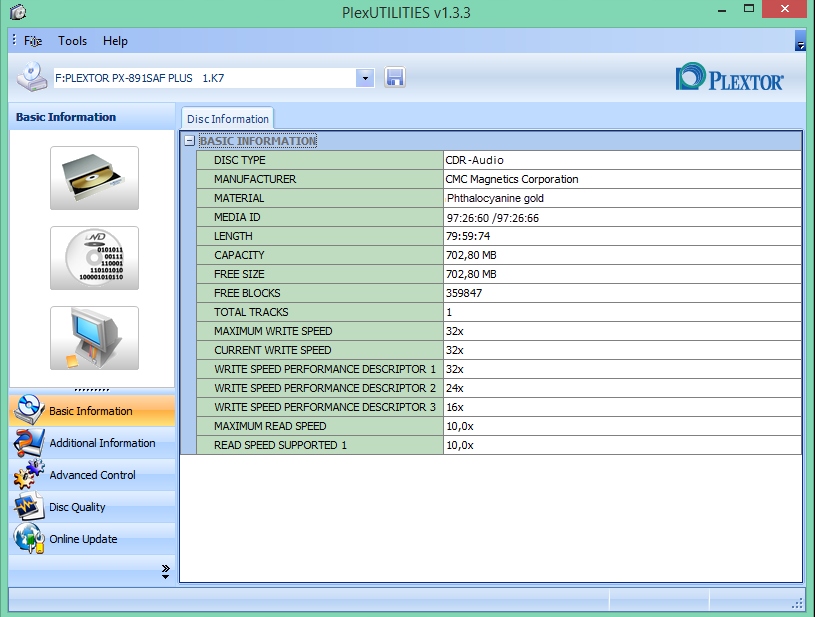Image resolution: width=815 pixels, height=617 pixels.
Task: Click the computer monitor icon in sidebar
Action: coord(94,338)
